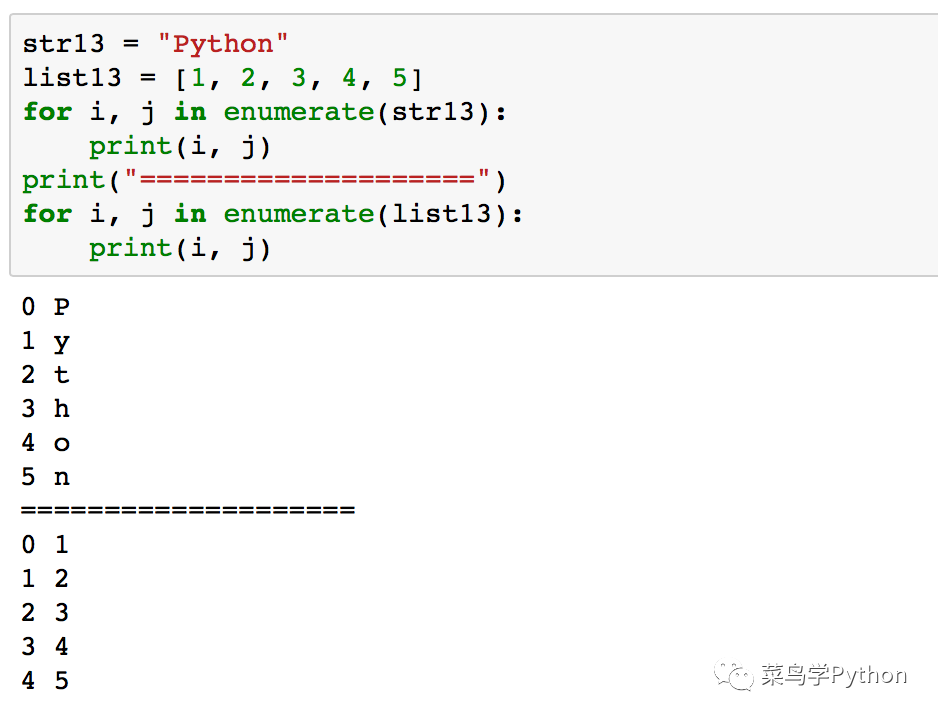Click output line "2 3"
938x718 pixels.
click(x=45, y=613)
